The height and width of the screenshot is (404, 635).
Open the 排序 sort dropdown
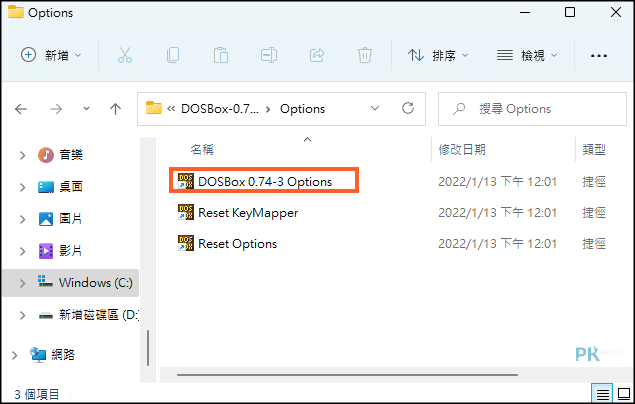point(438,55)
